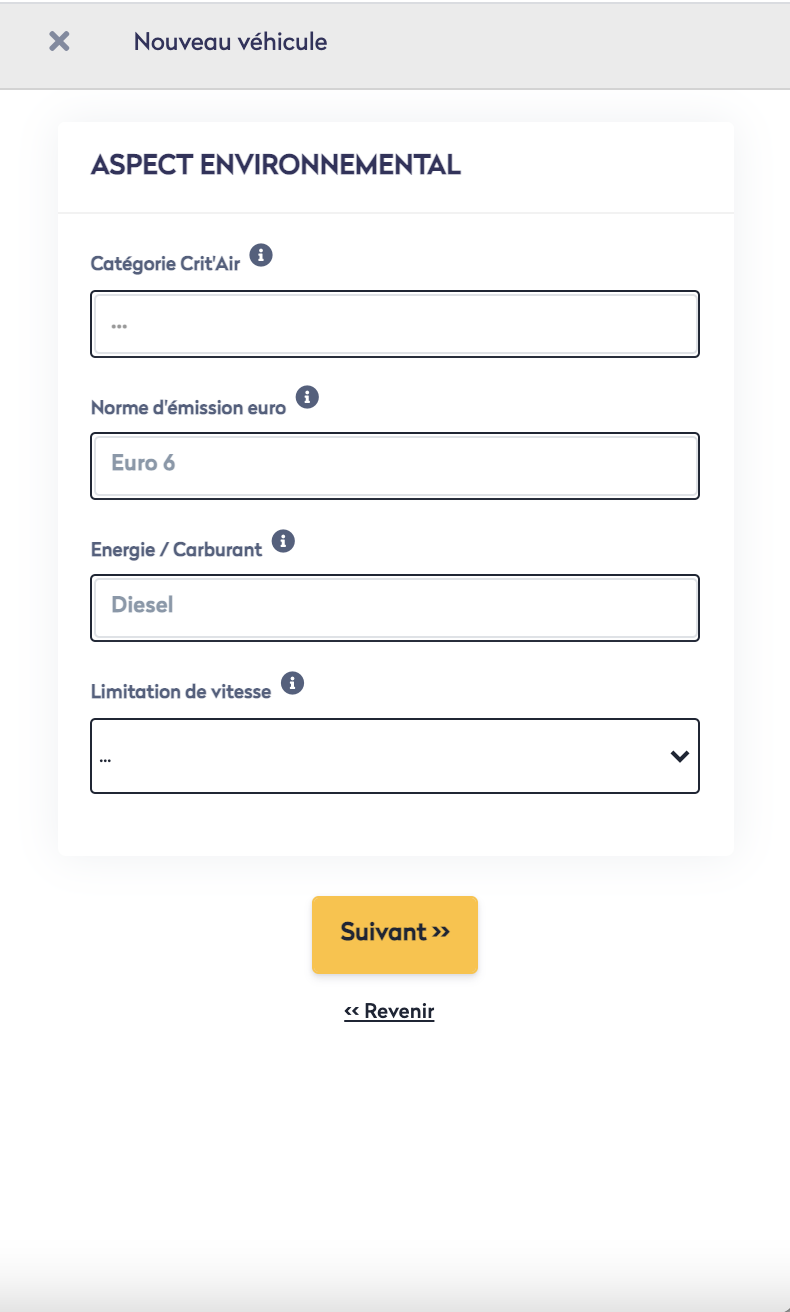The image size is (790, 1312).
Task: Click the Diesel placeholder text
Action: click(142, 605)
